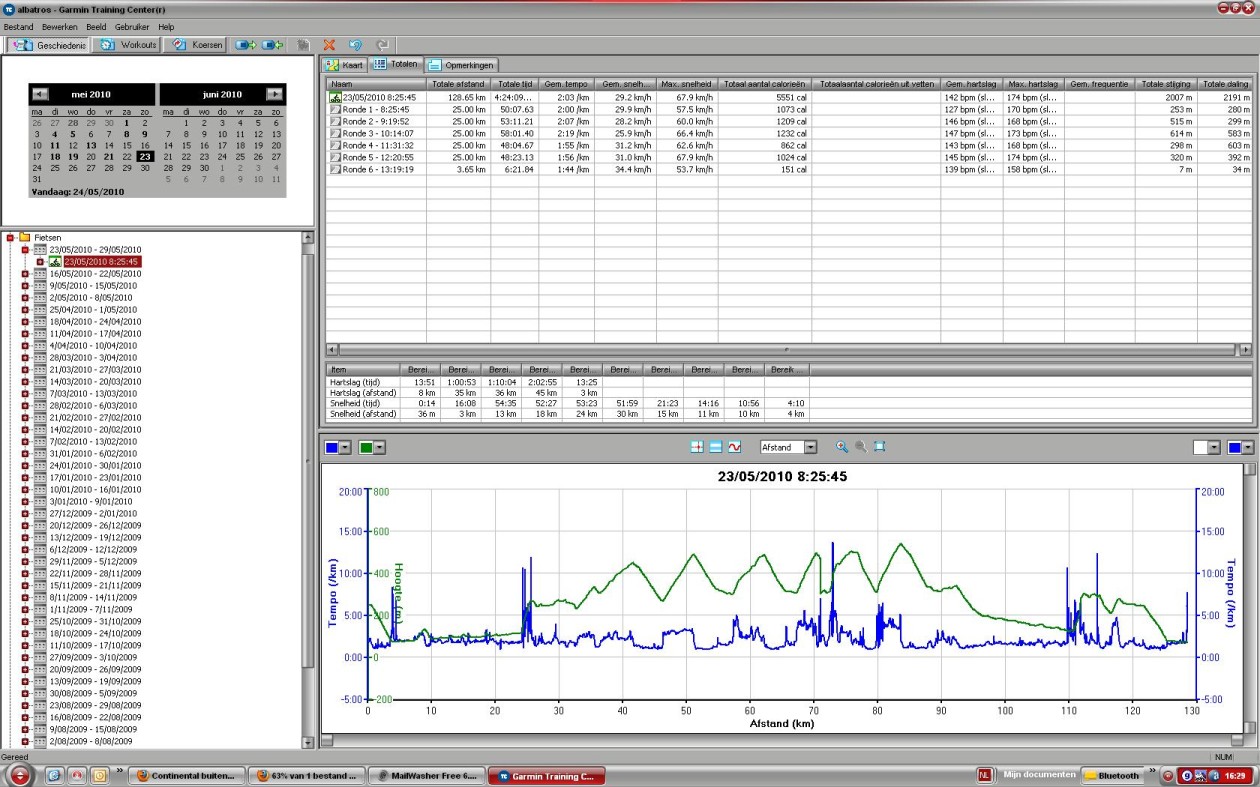
Task: Click the red X delete icon
Action: click(329, 45)
